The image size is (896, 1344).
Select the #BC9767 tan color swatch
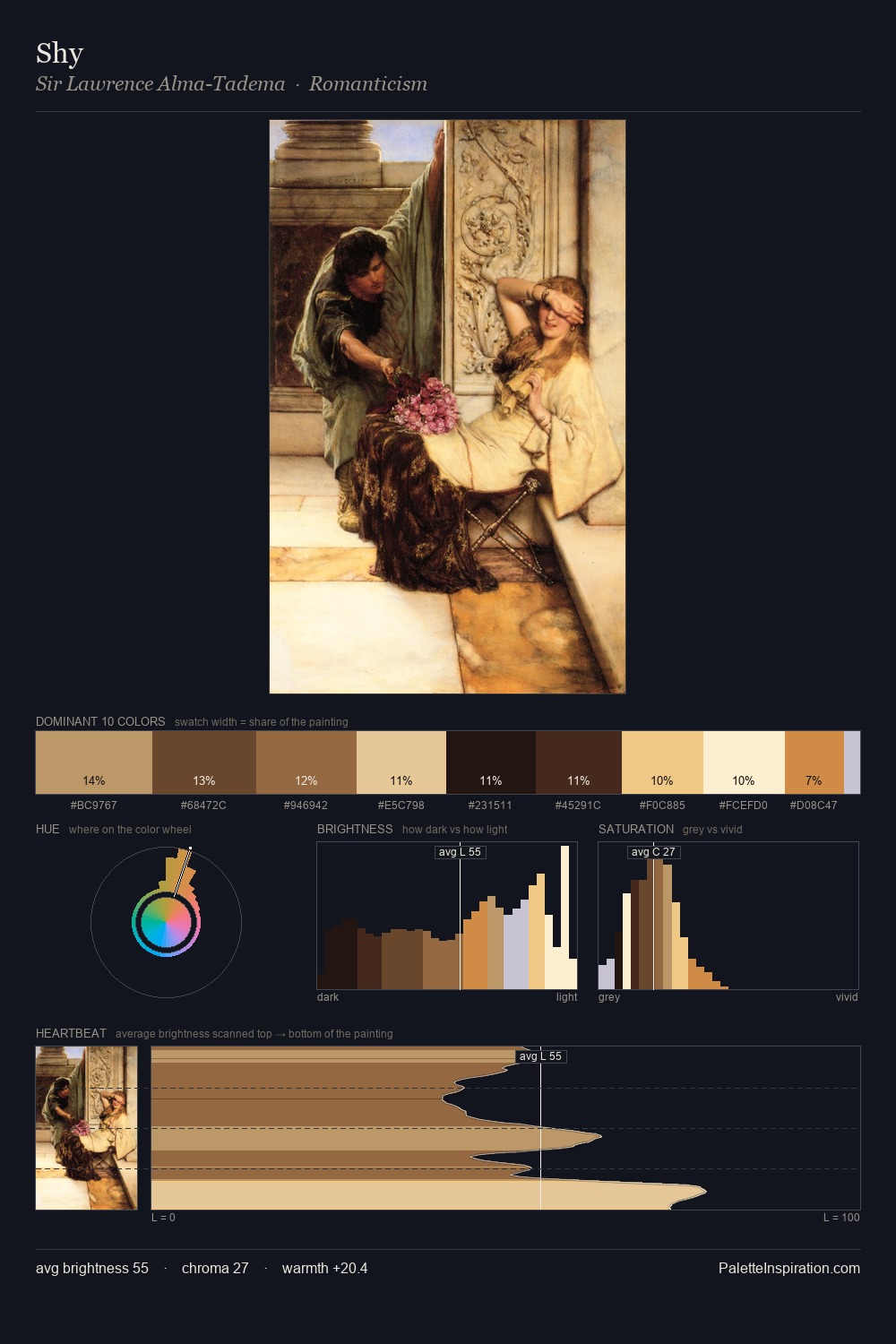(94, 762)
